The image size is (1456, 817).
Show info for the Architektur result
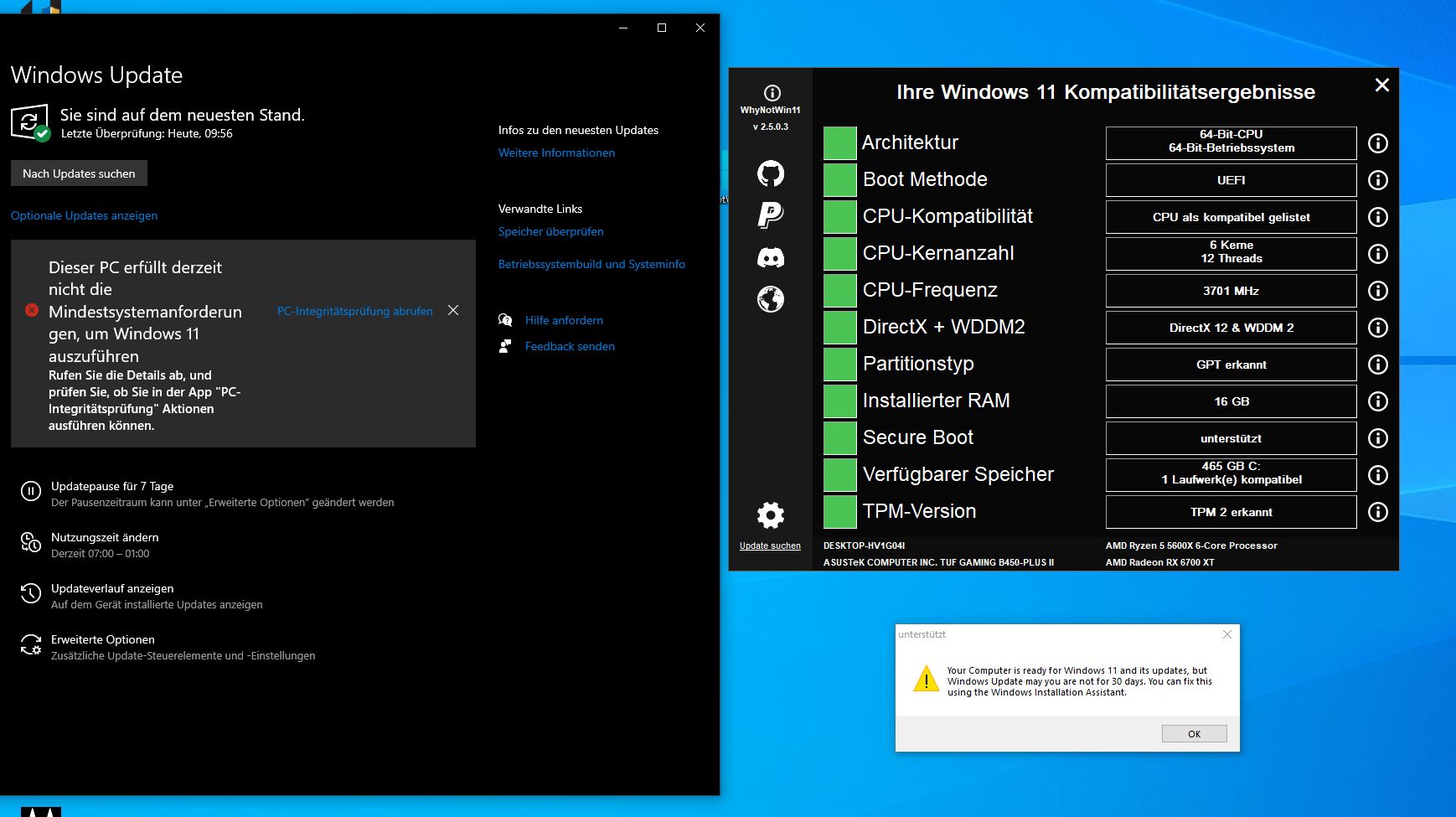[1378, 143]
